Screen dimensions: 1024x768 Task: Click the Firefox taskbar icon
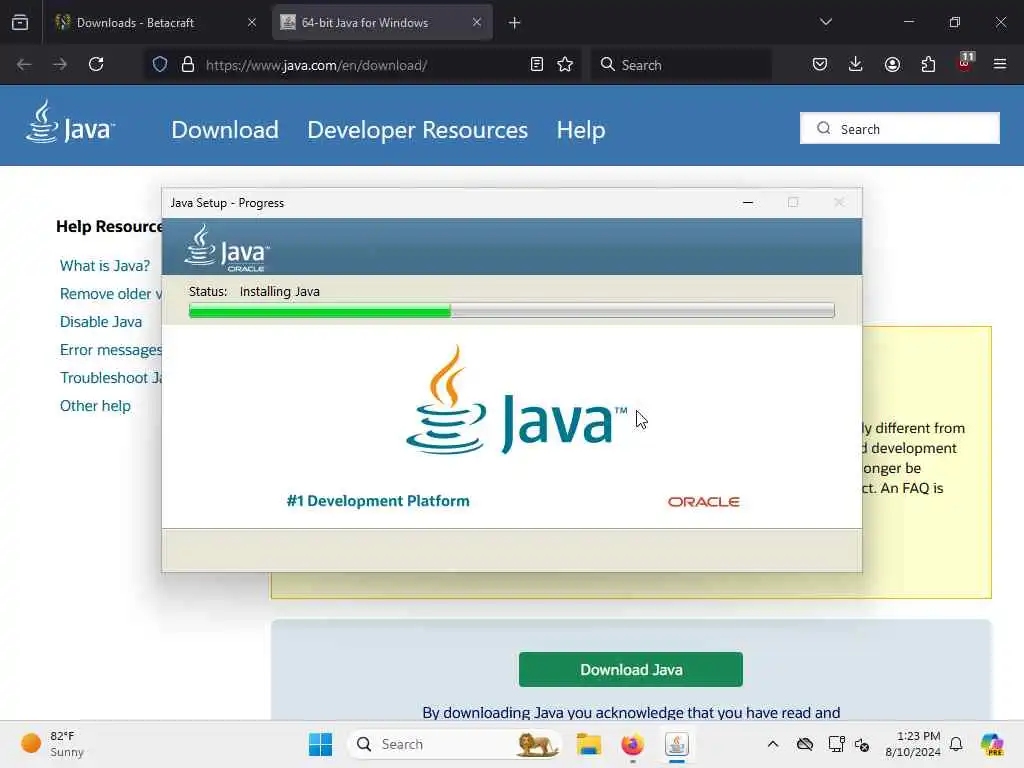coord(632,744)
